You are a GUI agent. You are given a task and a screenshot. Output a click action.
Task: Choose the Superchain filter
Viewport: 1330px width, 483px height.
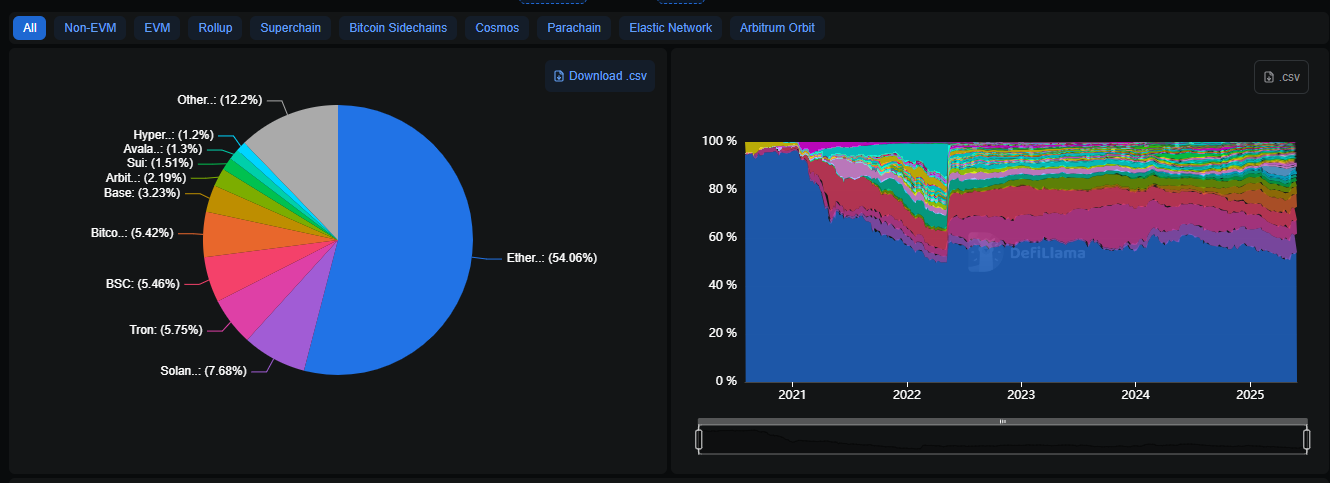pos(290,28)
